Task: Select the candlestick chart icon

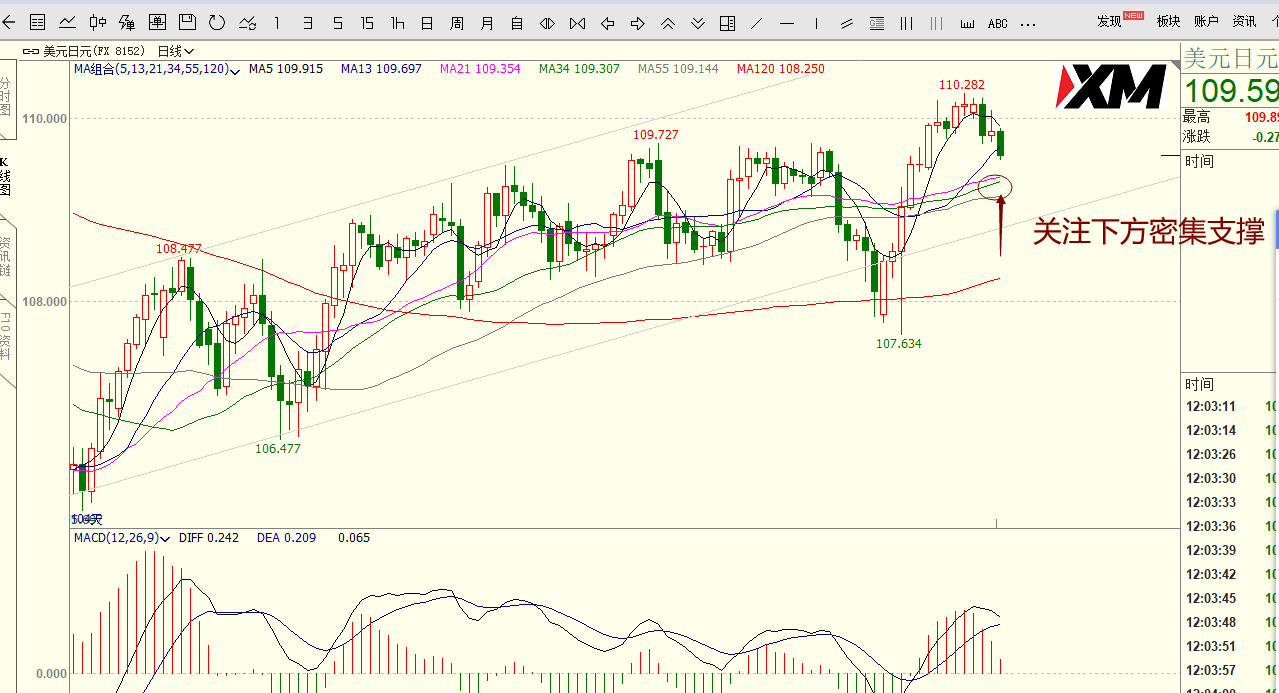Action: click(x=98, y=22)
